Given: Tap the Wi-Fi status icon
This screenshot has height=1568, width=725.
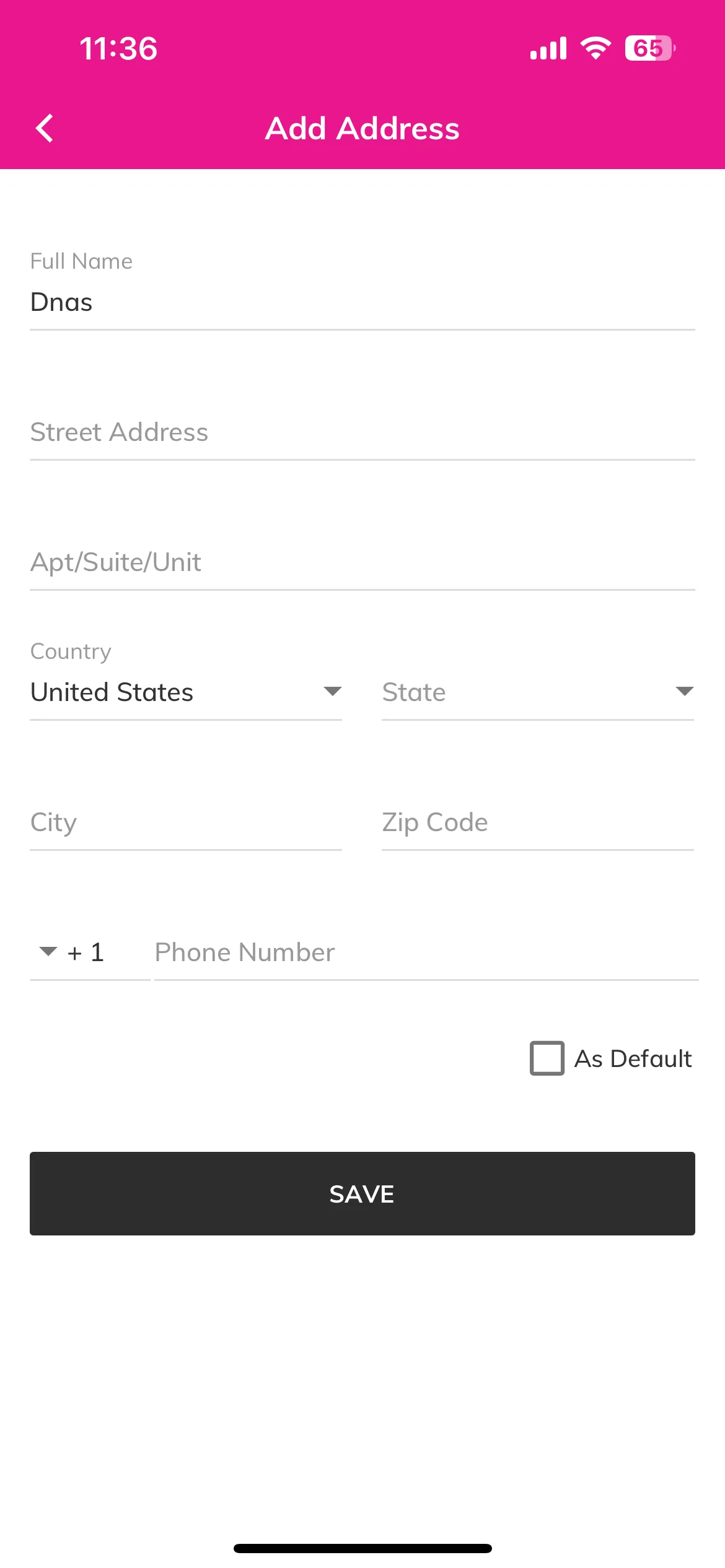Looking at the screenshot, I should point(595,48).
